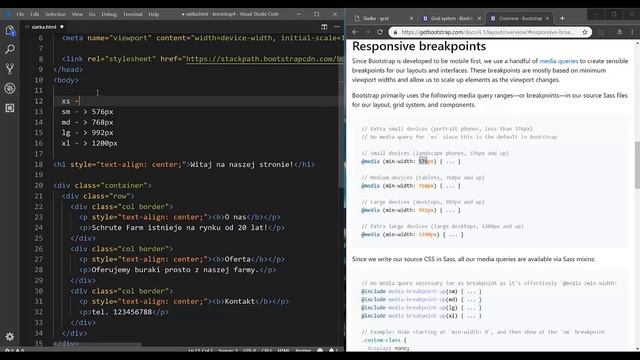Open the File menu in VS Code
Image resolution: width=640 pixels, height=360 pixels.
pyautogui.click(x=20, y=14)
